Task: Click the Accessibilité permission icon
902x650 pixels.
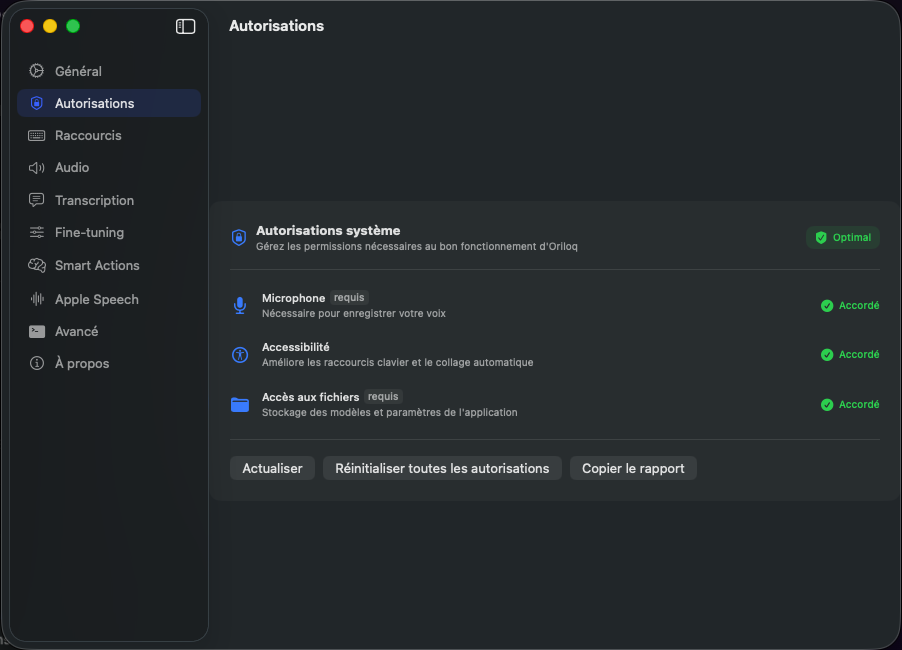Action: [x=240, y=355]
